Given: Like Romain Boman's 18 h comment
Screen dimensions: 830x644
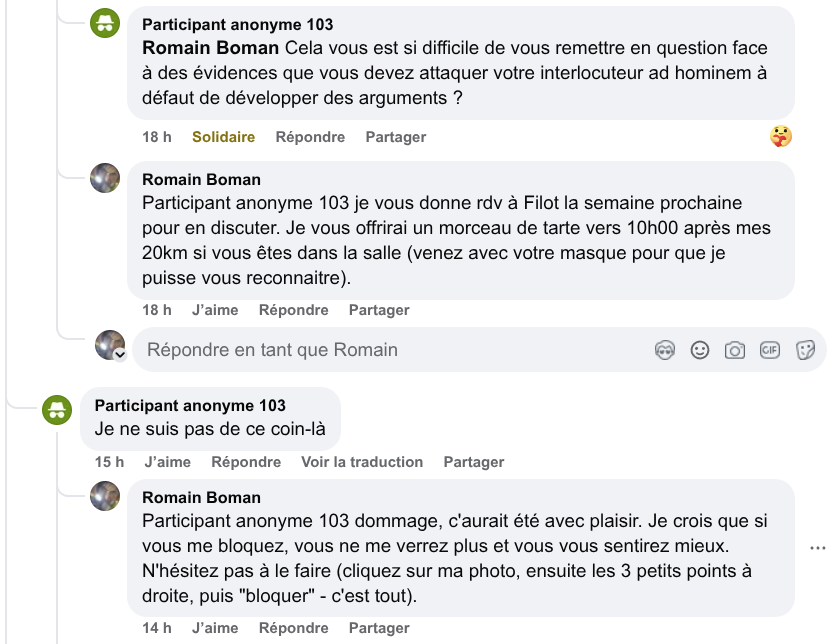Looking at the screenshot, I should pyautogui.click(x=215, y=310).
